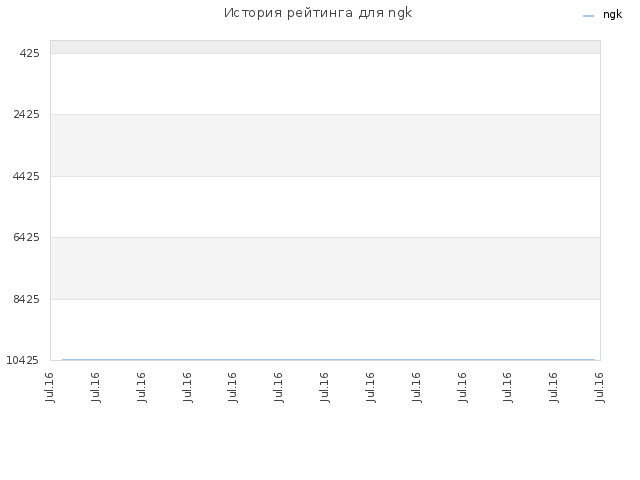Click the gray band between 2425 and 4425

[x=325, y=145]
